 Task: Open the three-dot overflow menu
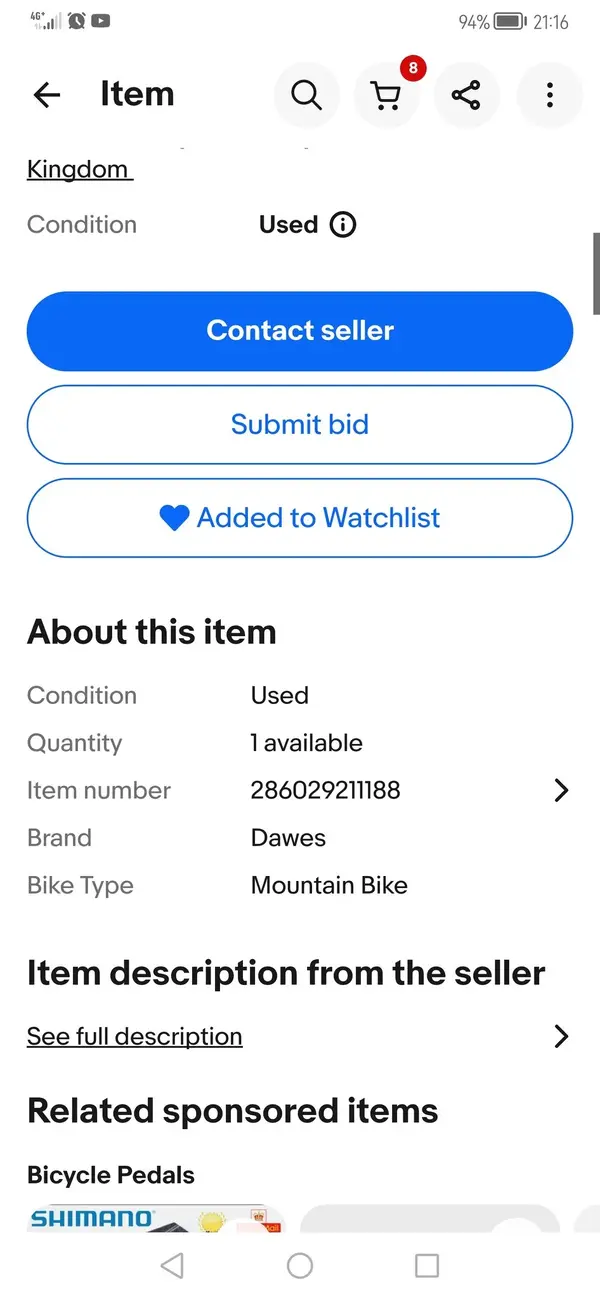pyautogui.click(x=549, y=95)
